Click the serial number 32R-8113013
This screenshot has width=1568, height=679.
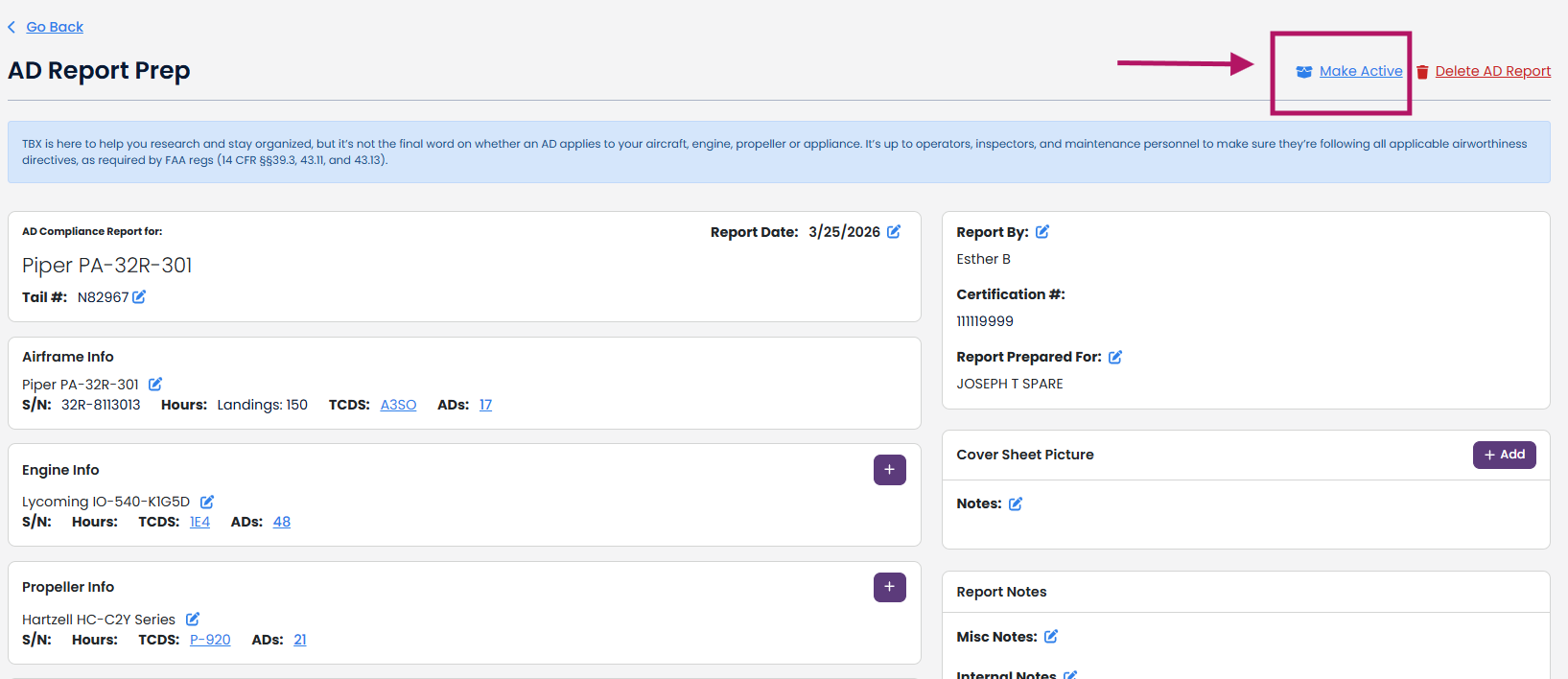point(101,405)
